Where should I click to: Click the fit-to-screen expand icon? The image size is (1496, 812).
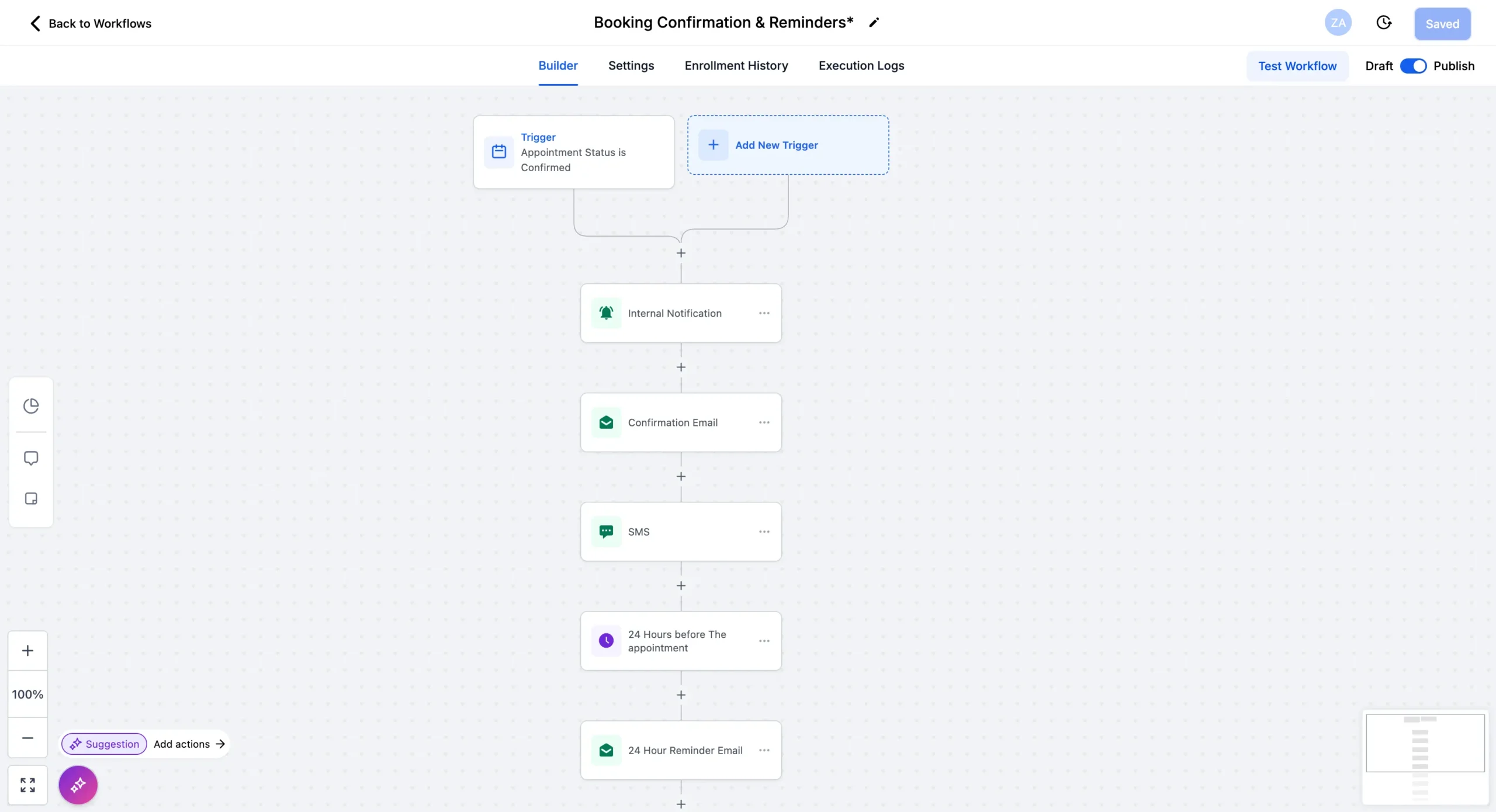tap(27, 785)
